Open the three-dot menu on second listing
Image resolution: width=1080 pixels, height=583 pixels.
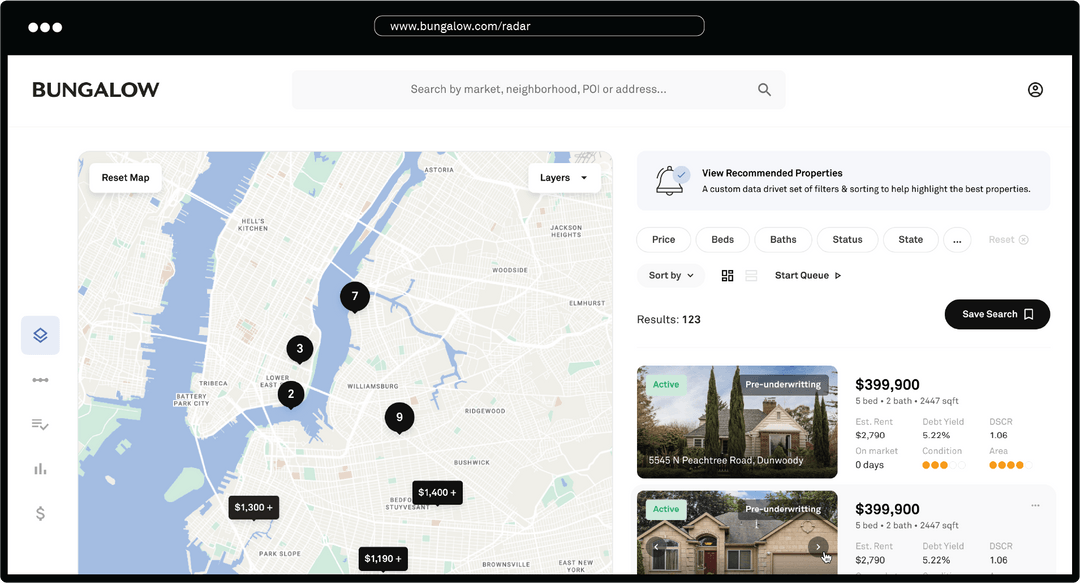click(x=1035, y=506)
